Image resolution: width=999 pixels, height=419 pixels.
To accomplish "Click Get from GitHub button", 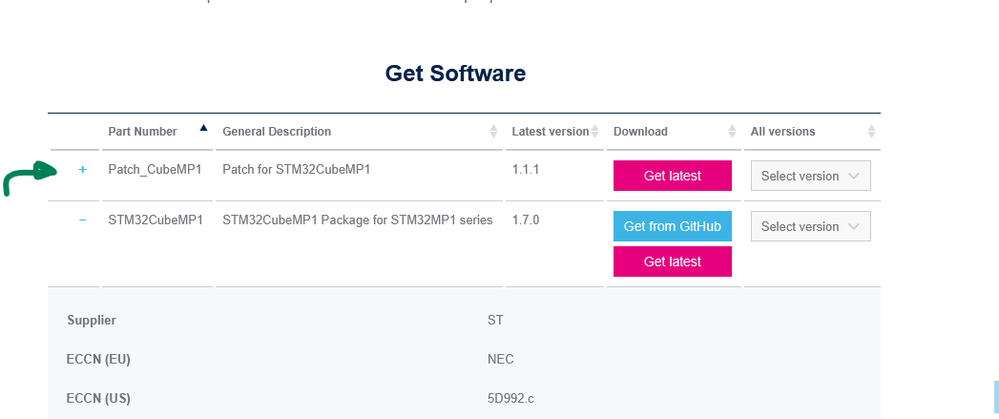I will pos(672,226).
